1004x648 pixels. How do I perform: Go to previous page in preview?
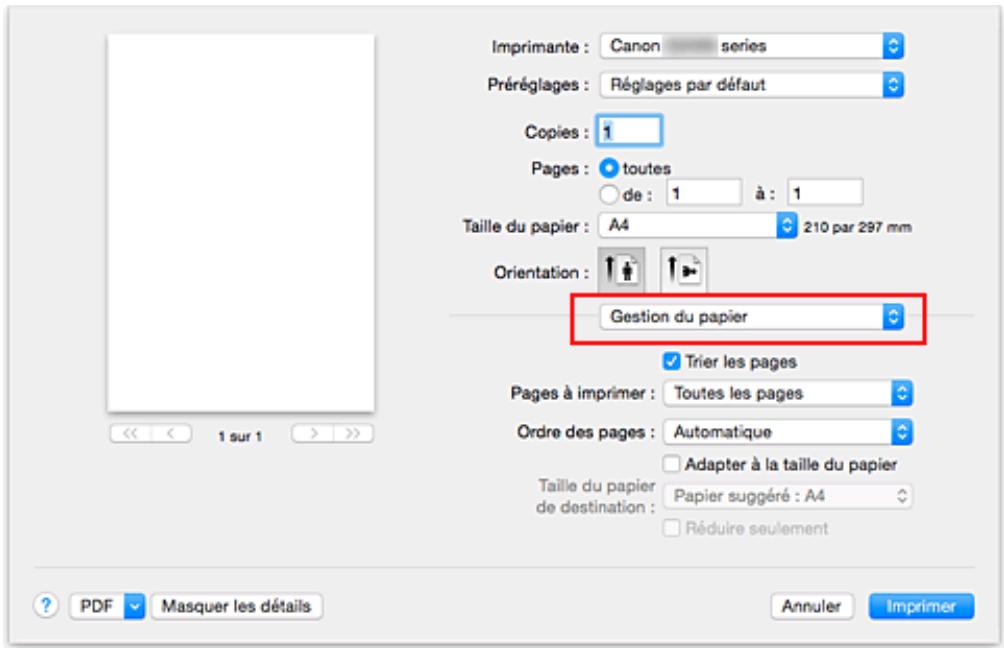tap(171, 434)
